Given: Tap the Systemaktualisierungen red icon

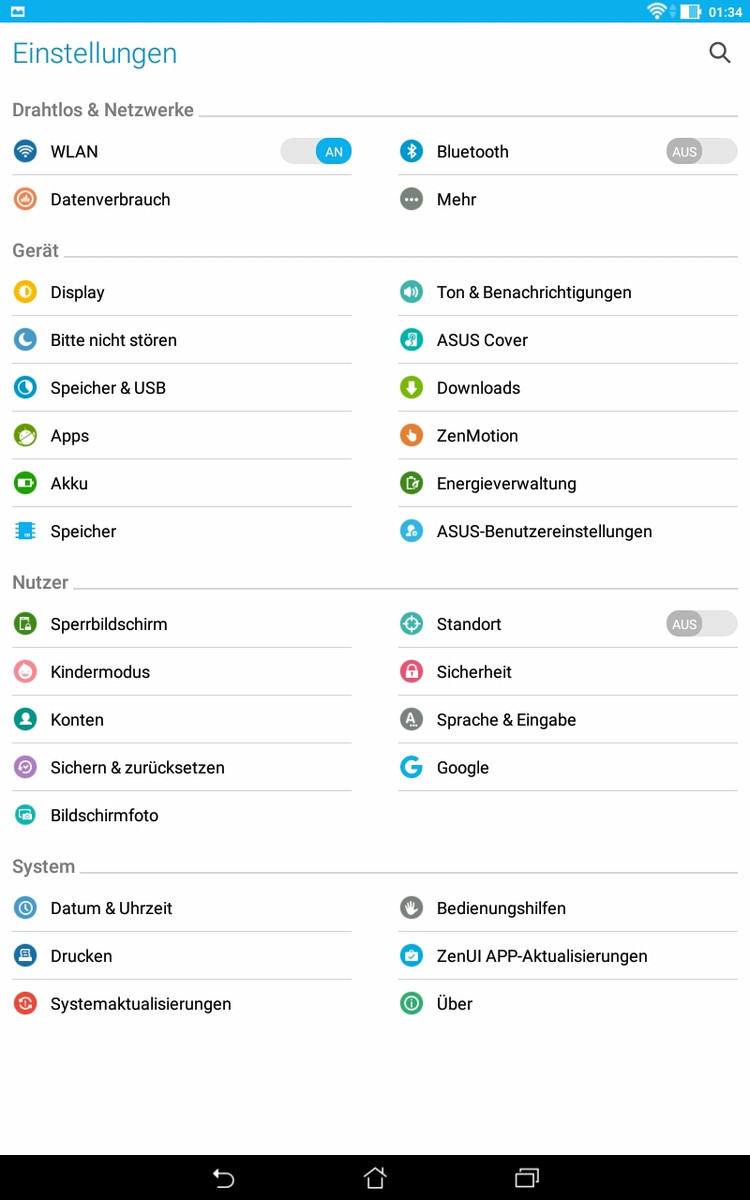Looking at the screenshot, I should click(x=25, y=1004).
